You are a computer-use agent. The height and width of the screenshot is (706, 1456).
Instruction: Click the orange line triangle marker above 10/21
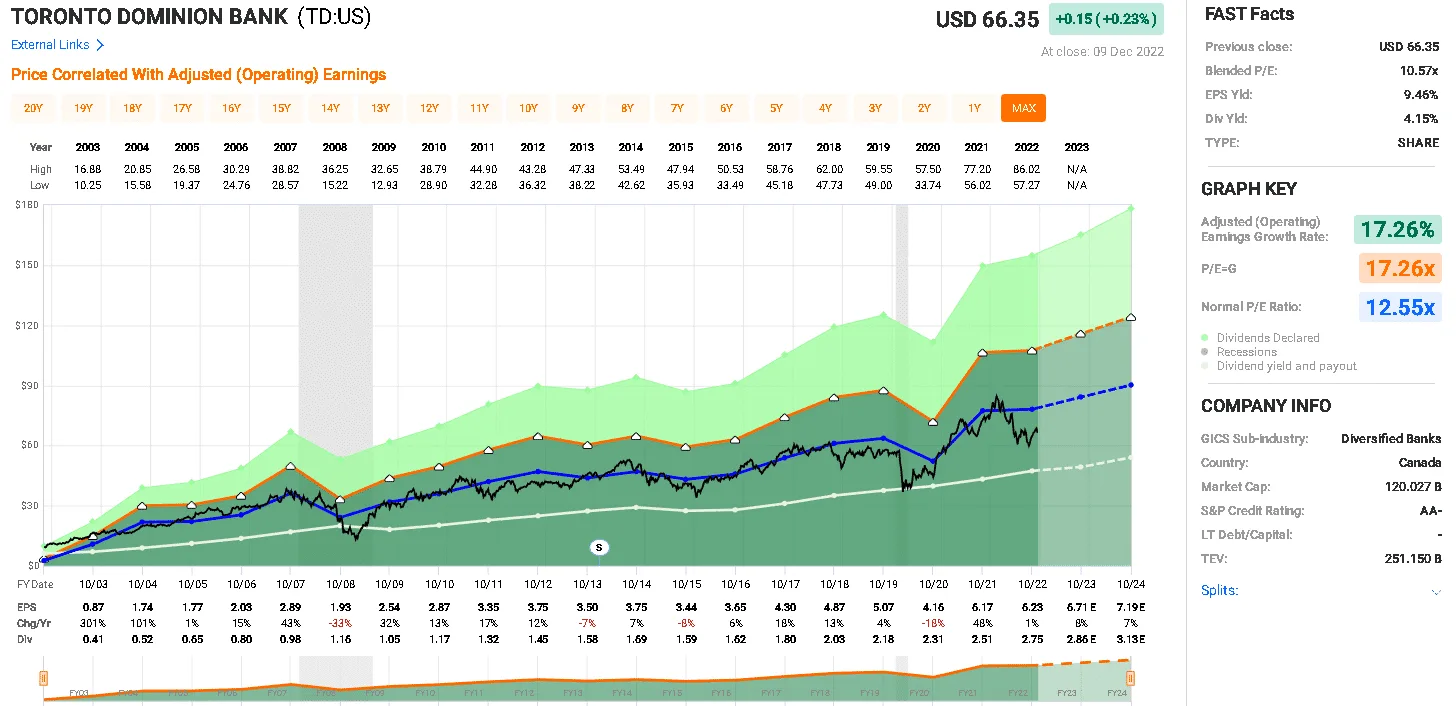(x=982, y=353)
